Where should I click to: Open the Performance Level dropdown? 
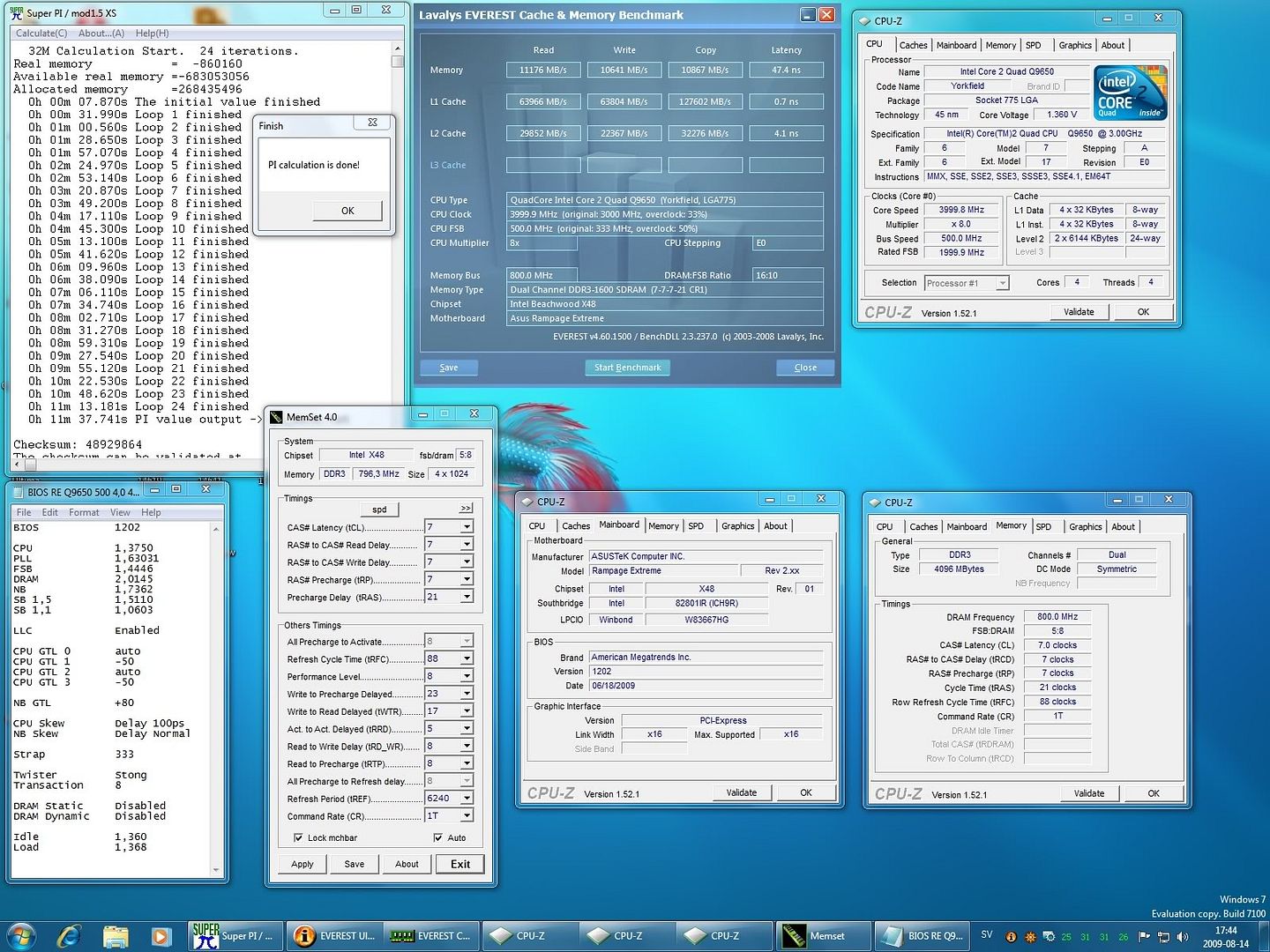(x=467, y=676)
